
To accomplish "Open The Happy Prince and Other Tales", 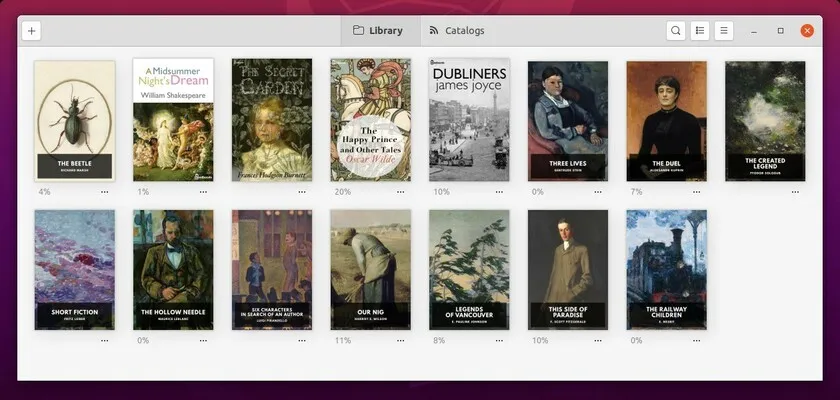I will click(371, 120).
